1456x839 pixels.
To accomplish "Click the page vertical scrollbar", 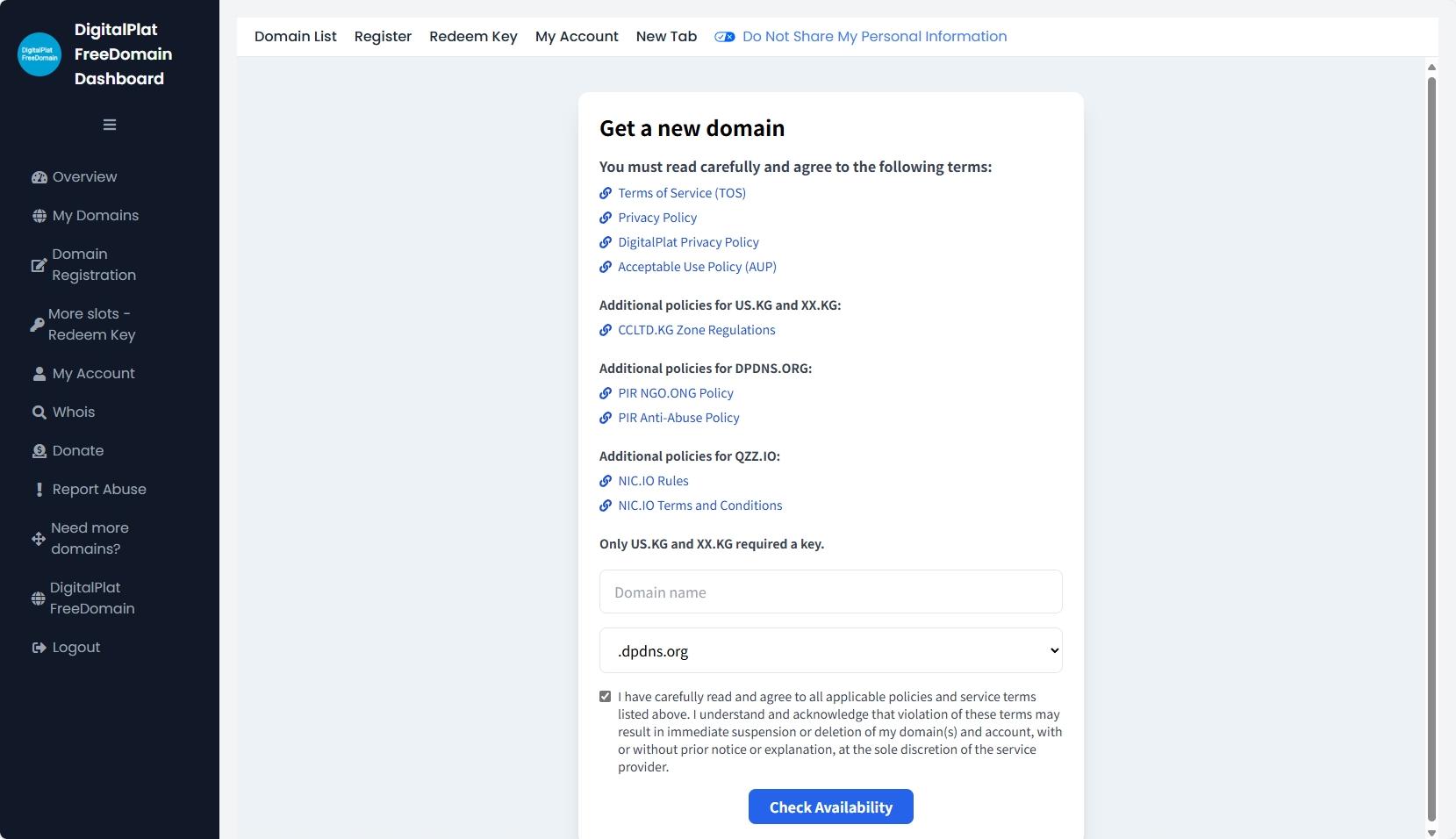I will tap(1431, 439).
